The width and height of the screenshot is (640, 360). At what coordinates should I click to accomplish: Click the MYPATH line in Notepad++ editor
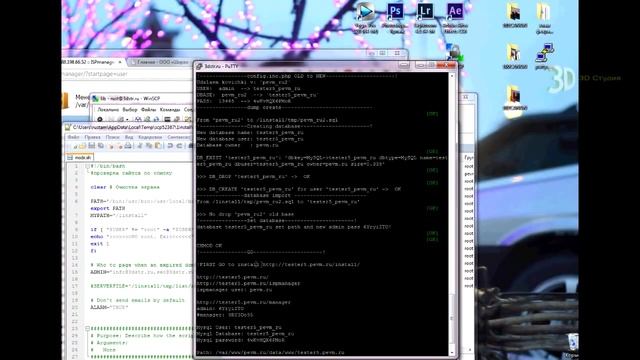point(118,215)
